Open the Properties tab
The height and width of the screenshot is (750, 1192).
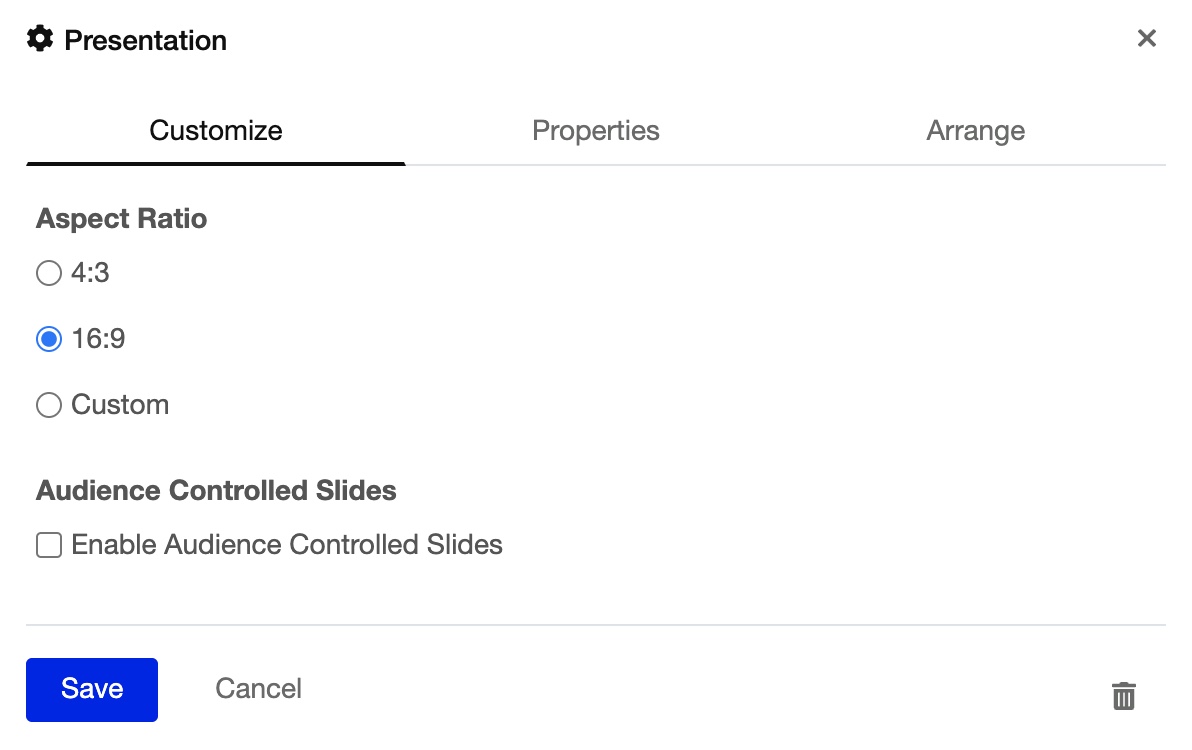click(596, 131)
